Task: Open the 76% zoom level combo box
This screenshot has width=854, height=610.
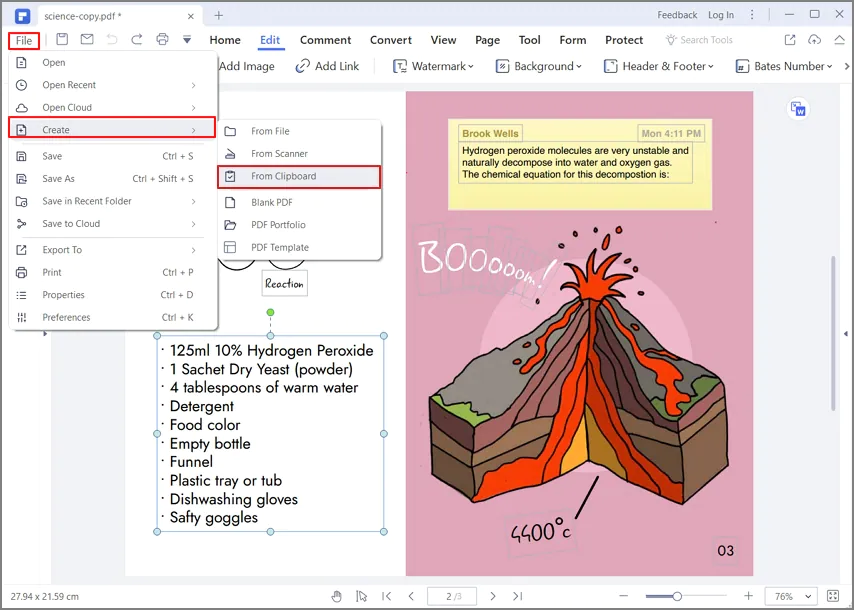Action: [x=790, y=596]
